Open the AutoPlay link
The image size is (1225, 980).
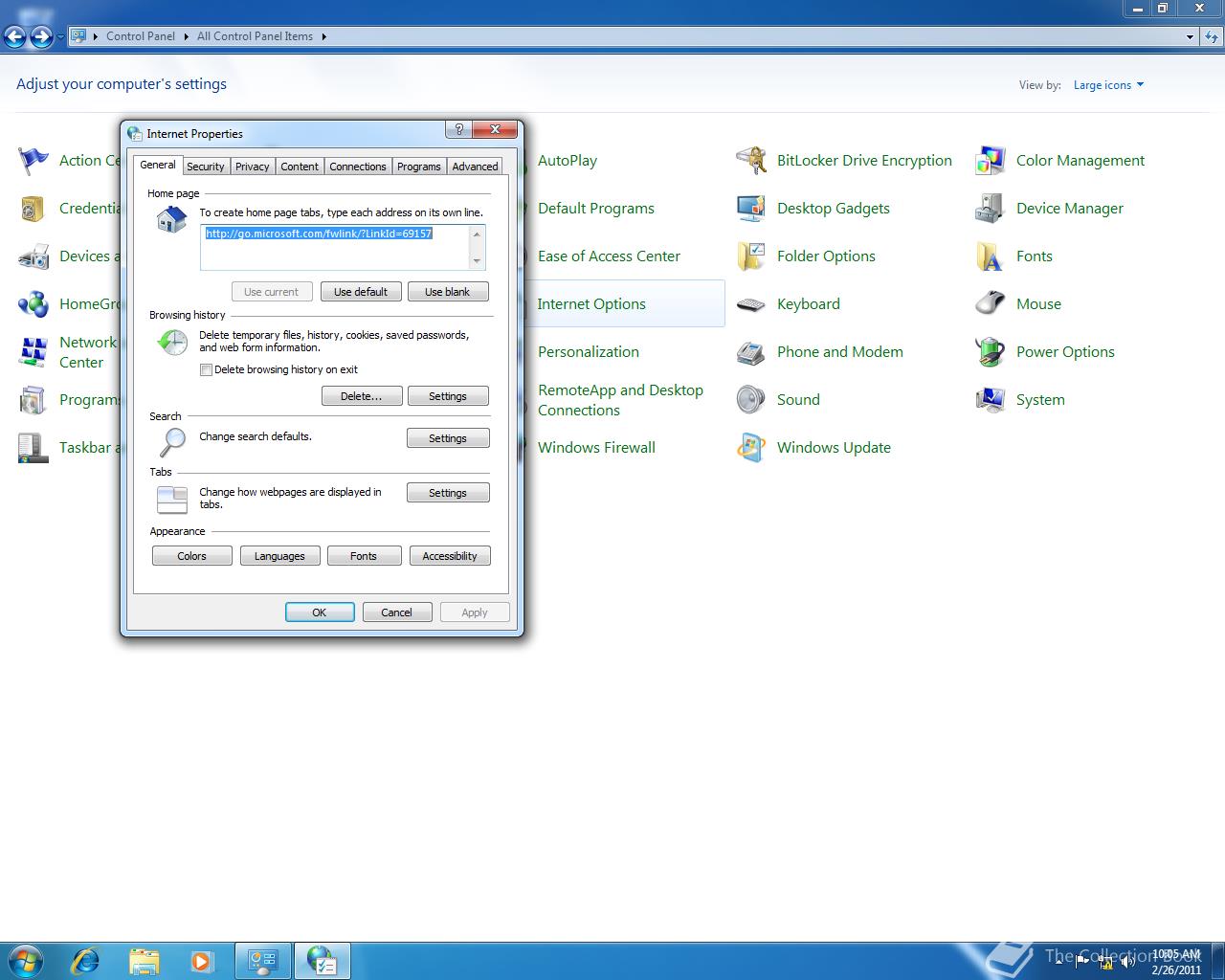point(568,161)
